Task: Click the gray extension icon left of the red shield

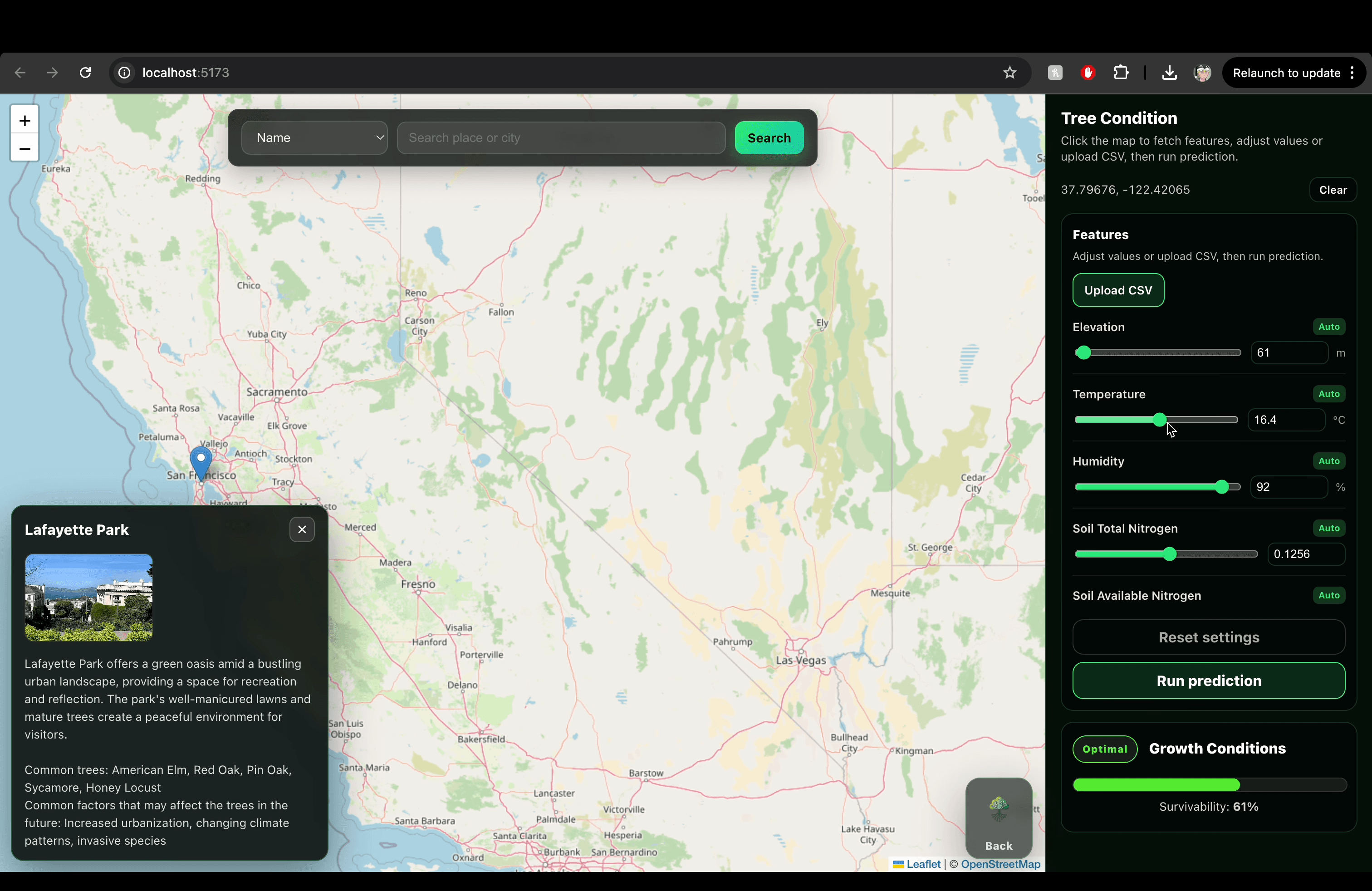Action: point(1055,73)
